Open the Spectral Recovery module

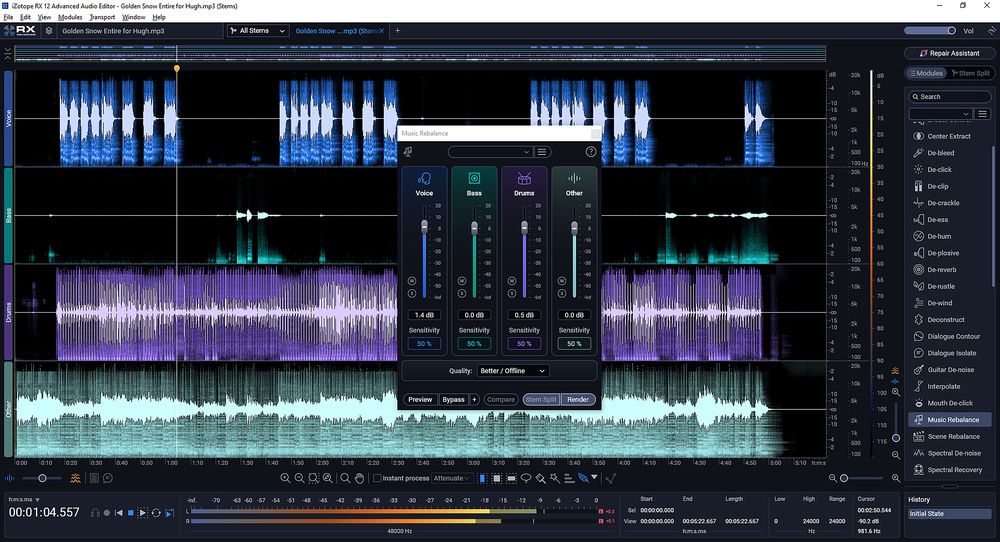coord(949,470)
